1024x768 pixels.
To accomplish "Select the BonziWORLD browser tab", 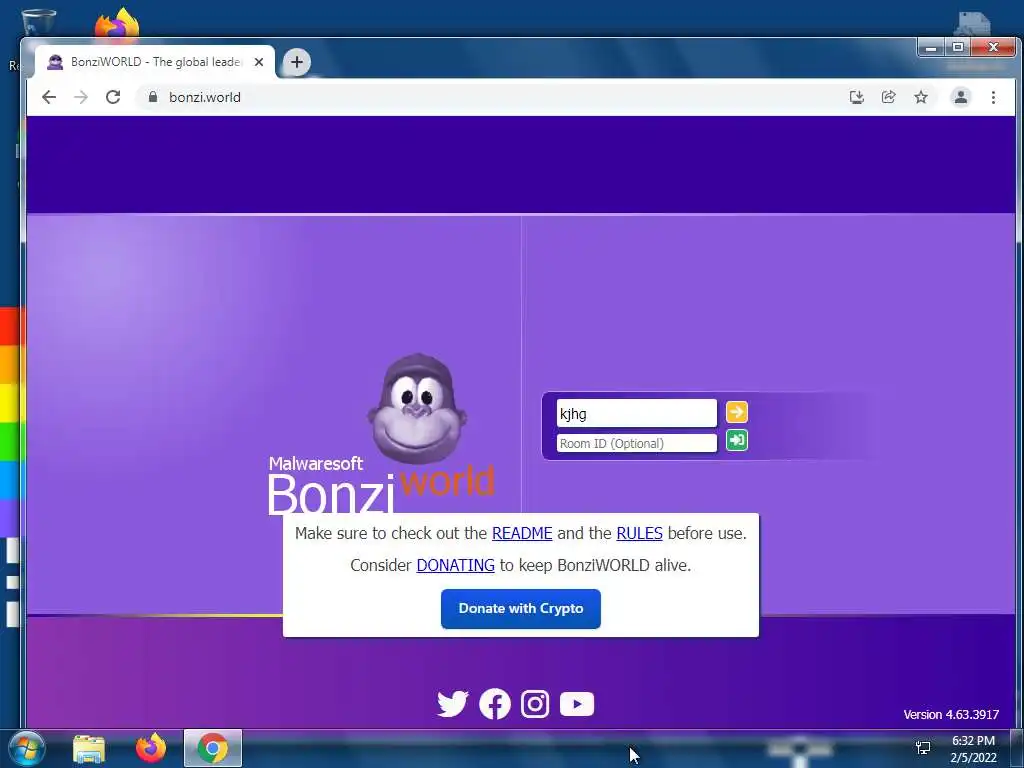I will click(x=155, y=62).
